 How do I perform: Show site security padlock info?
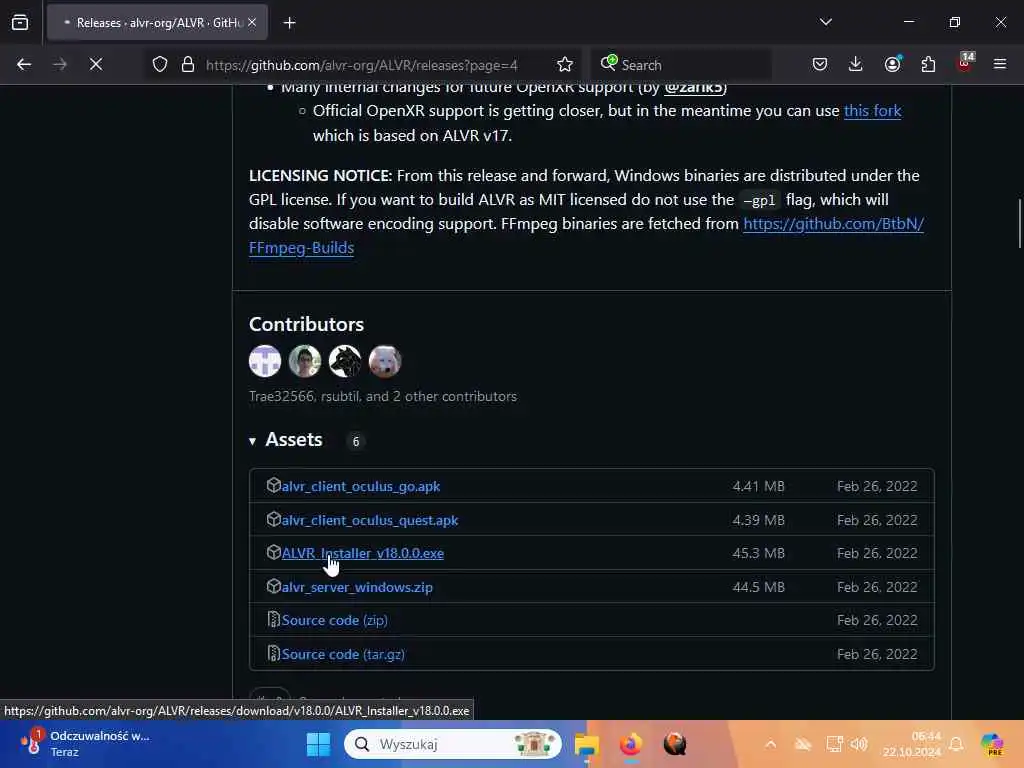[188, 64]
